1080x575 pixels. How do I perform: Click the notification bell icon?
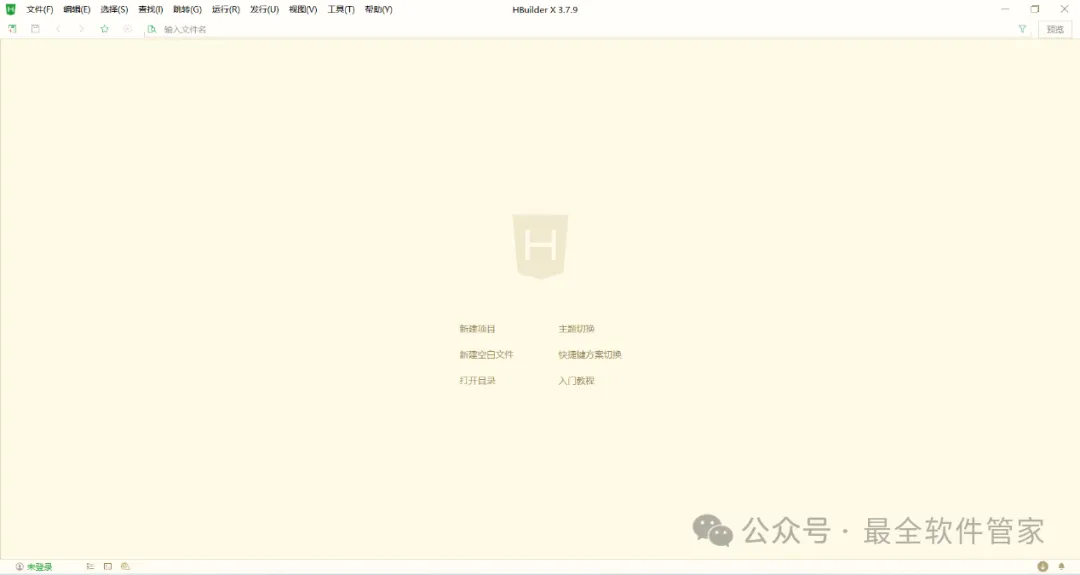[x=1061, y=567]
